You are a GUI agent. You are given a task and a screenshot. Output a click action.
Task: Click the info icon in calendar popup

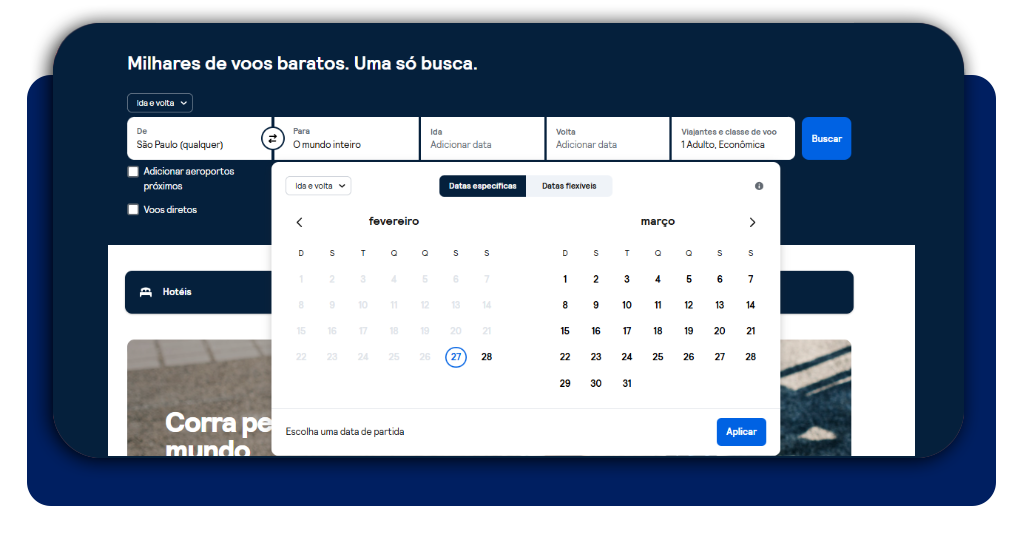(759, 186)
